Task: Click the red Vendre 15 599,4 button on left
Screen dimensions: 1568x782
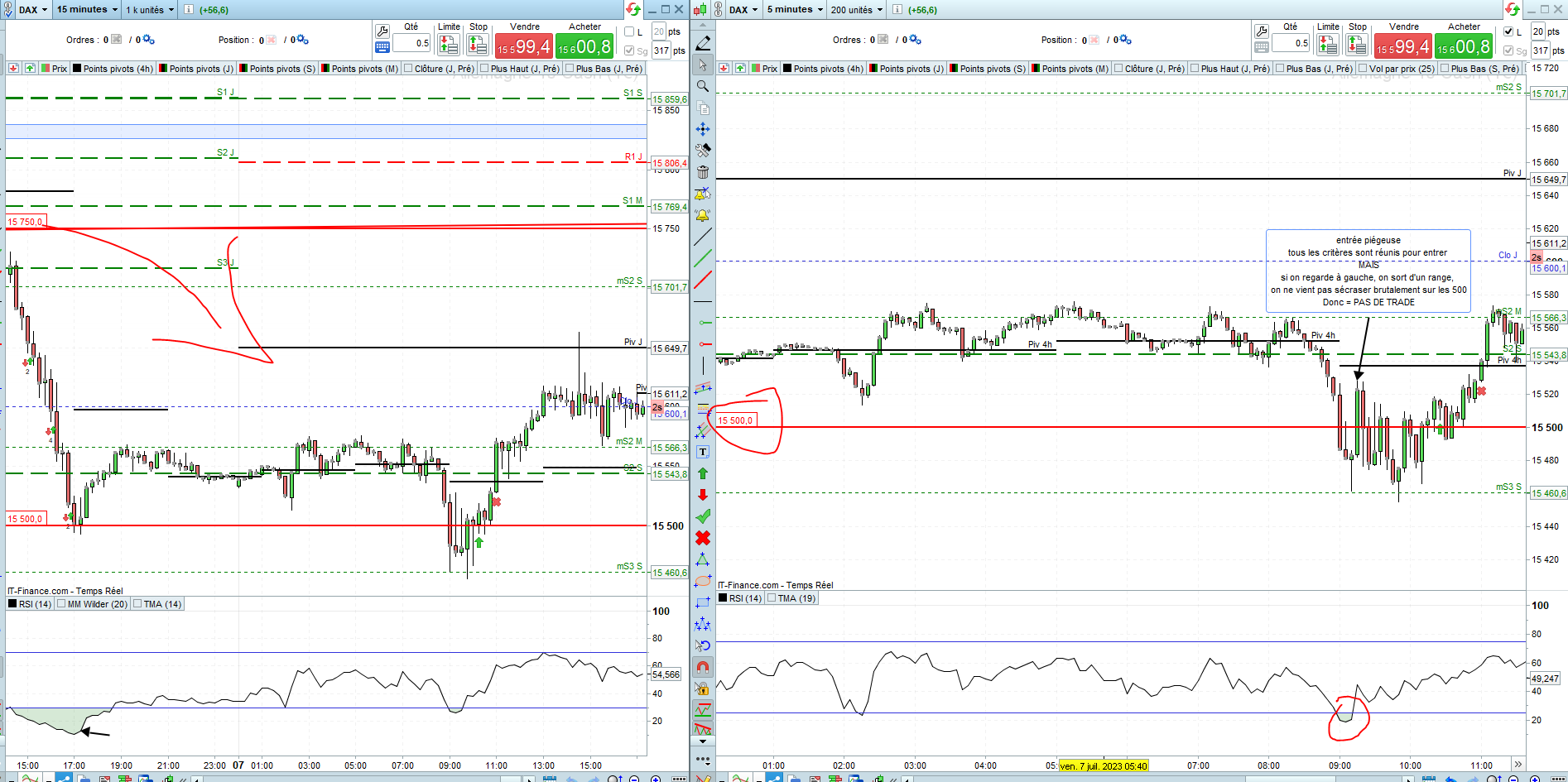Action: [x=523, y=46]
